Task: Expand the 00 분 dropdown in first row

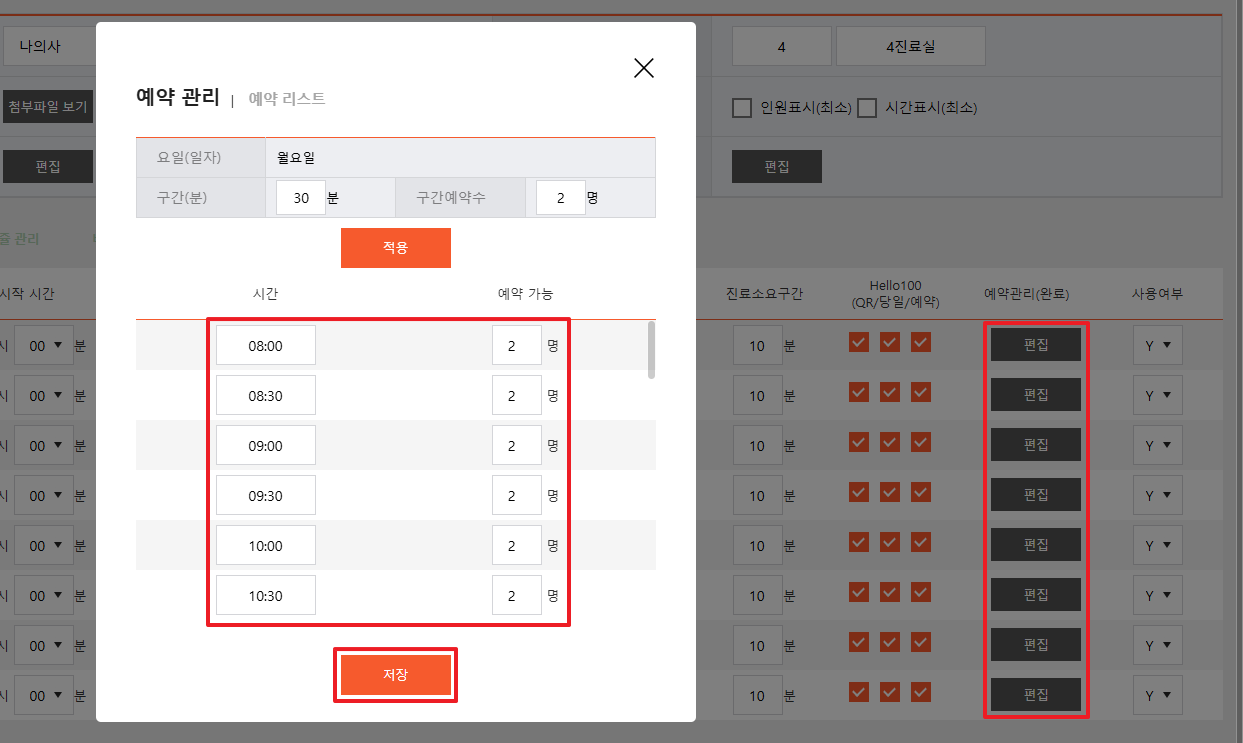Action: click(x=44, y=345)
